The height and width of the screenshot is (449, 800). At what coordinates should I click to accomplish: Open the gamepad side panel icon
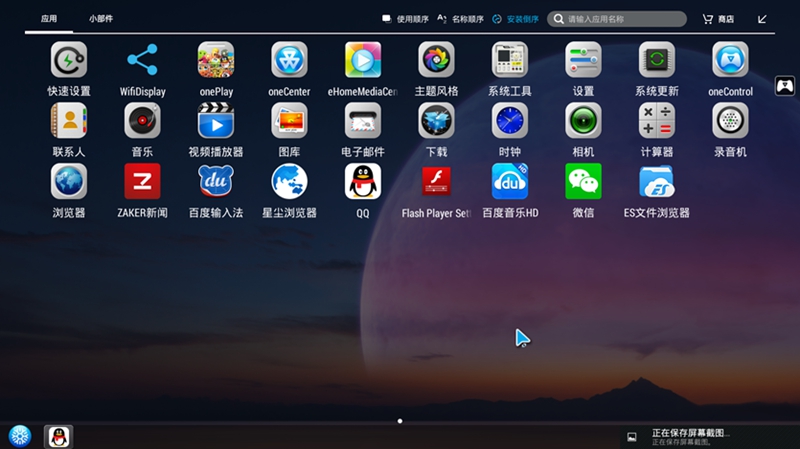(x=785, y=86)
